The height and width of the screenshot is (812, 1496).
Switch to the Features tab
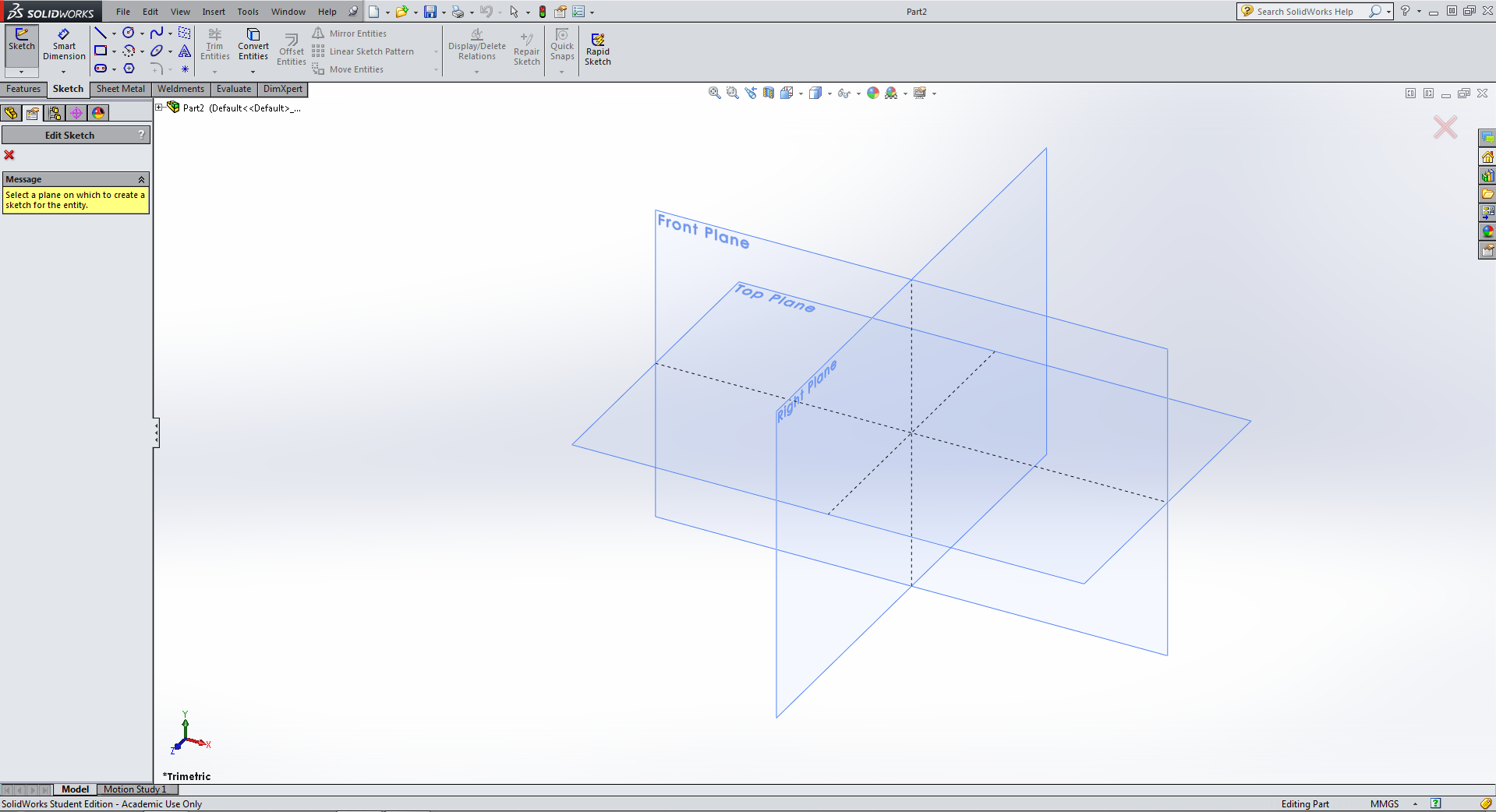pyautogui.click(x=23, y=89)
